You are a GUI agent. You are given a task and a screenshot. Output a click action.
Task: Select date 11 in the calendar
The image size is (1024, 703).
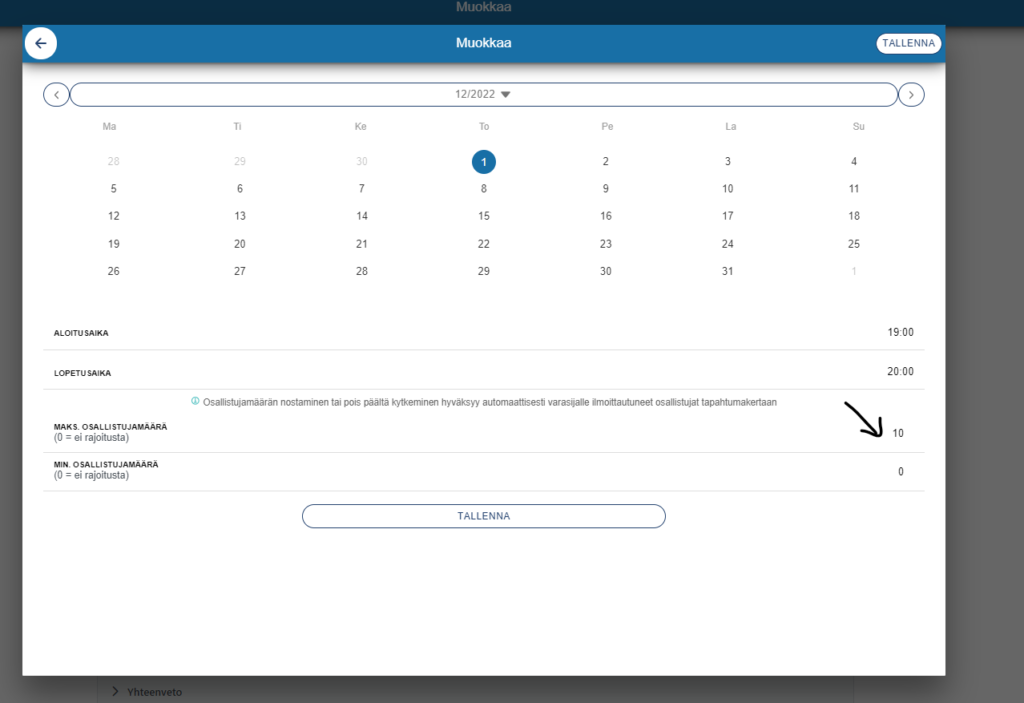(x=854, y=189)
